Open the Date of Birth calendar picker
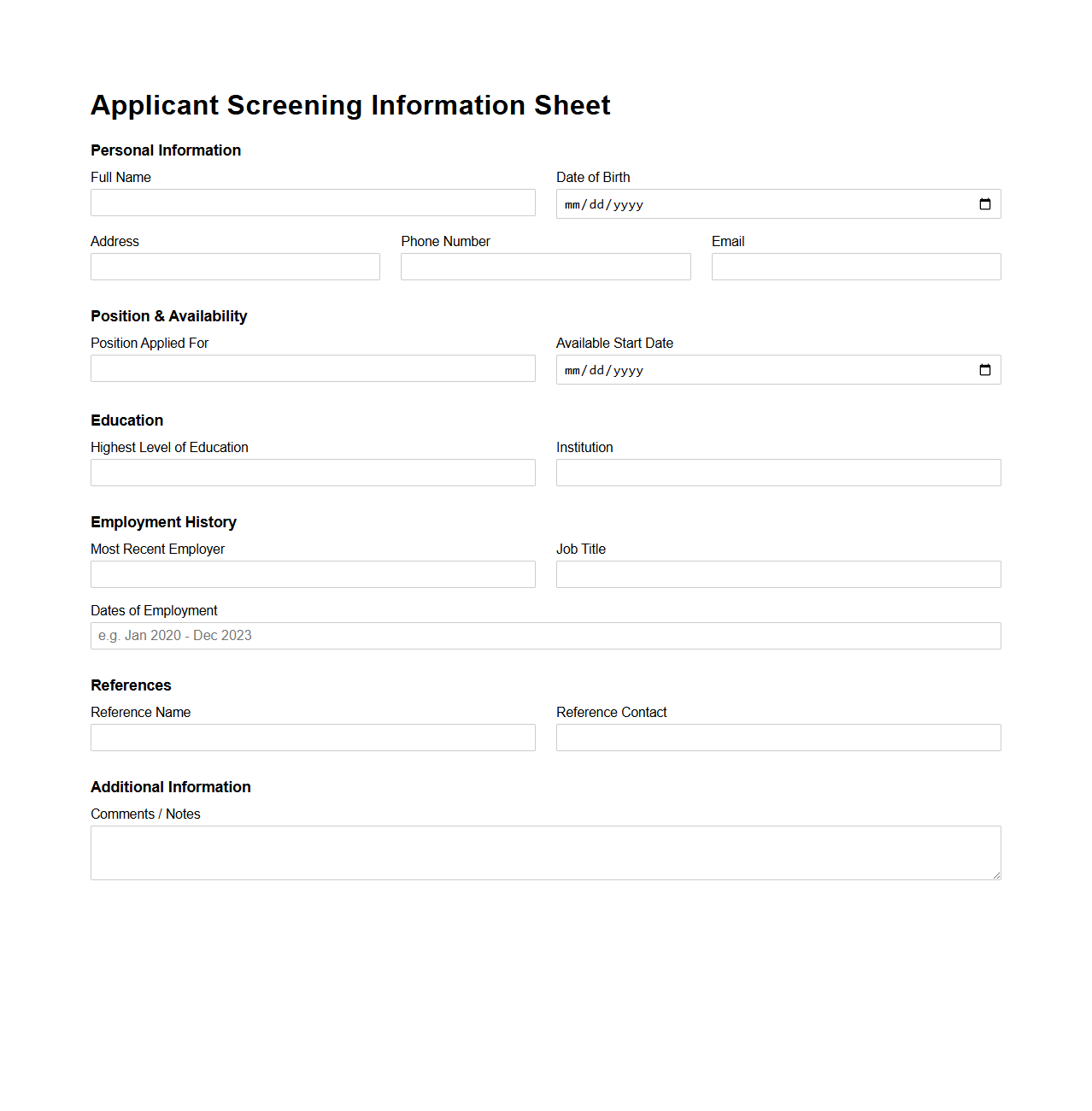Viewport: 1092px width, 1111px height. pyautogui.click(x=984, y=203)
